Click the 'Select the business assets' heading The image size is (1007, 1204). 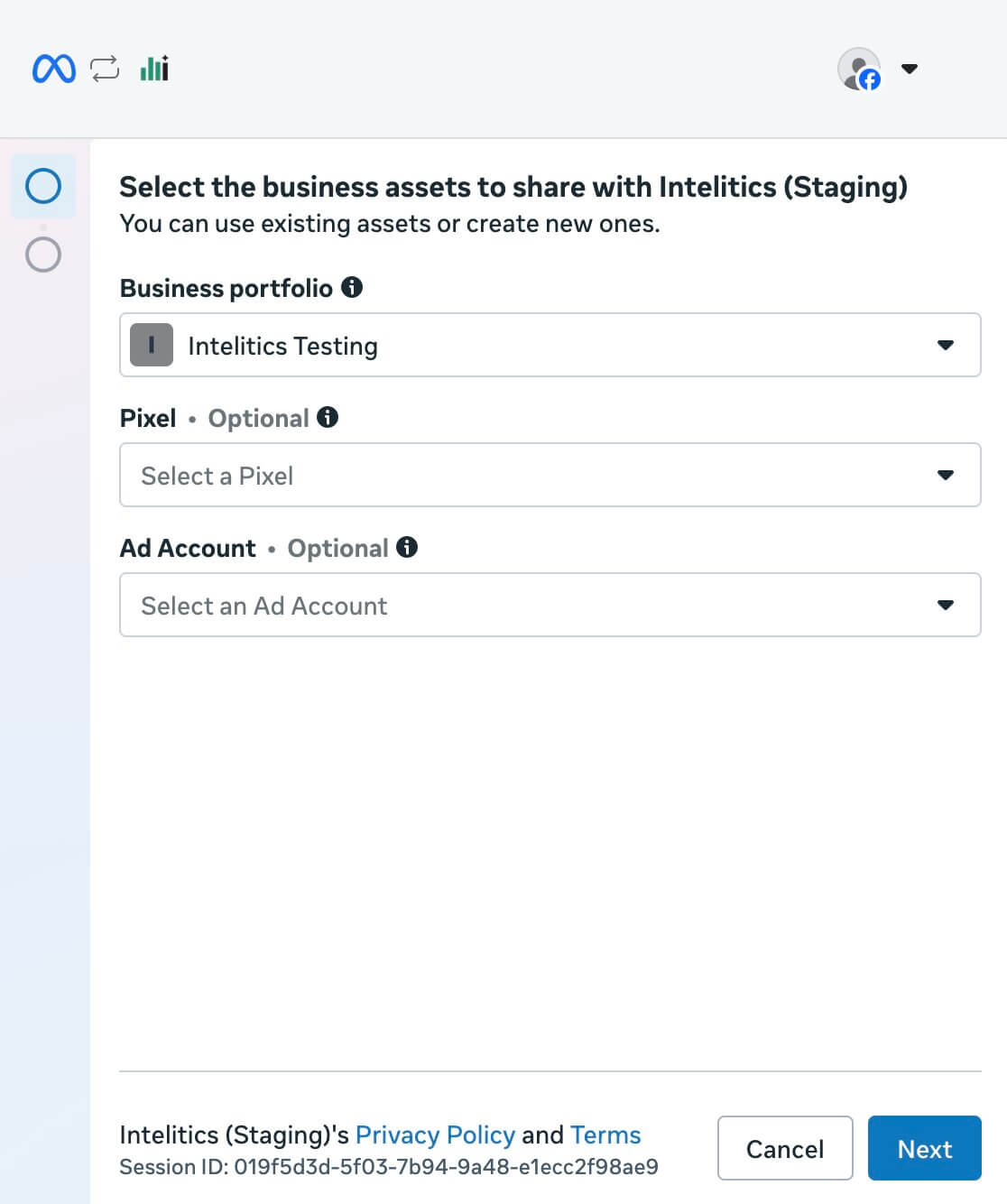pyautogui.click(x=513, y=187)
